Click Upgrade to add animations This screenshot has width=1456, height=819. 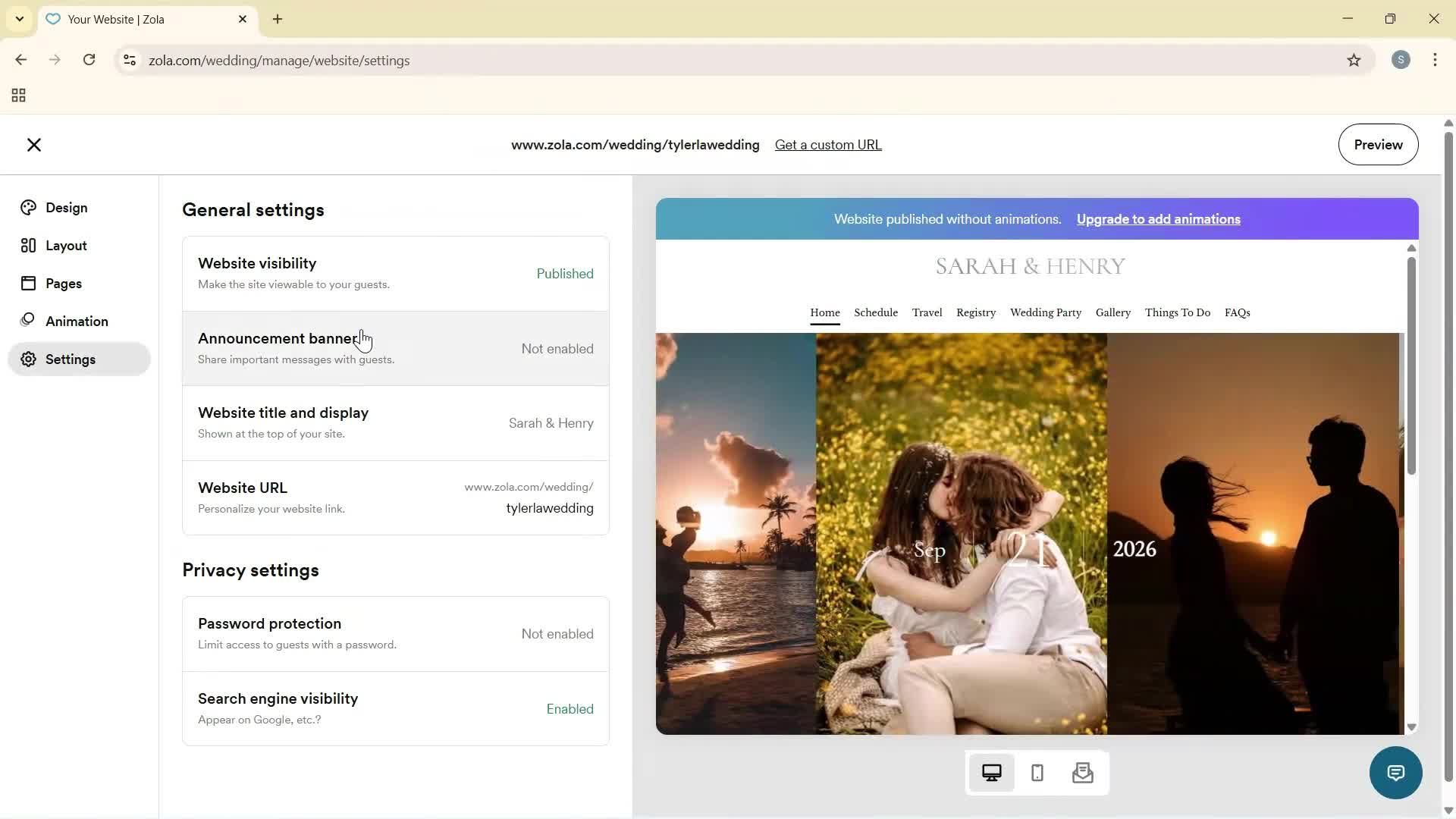1158,218
